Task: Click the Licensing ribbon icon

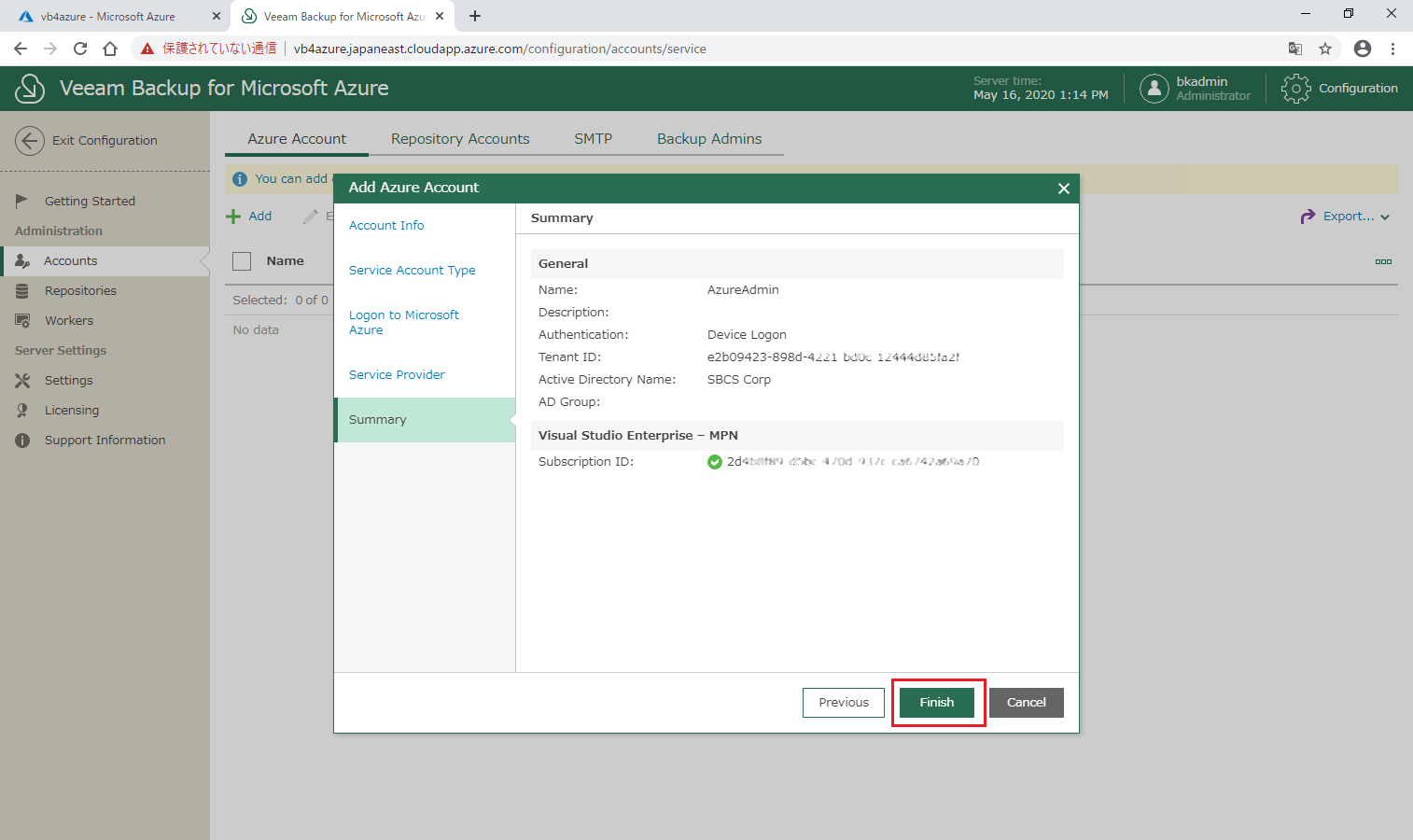Action: (x=21, y=411)
